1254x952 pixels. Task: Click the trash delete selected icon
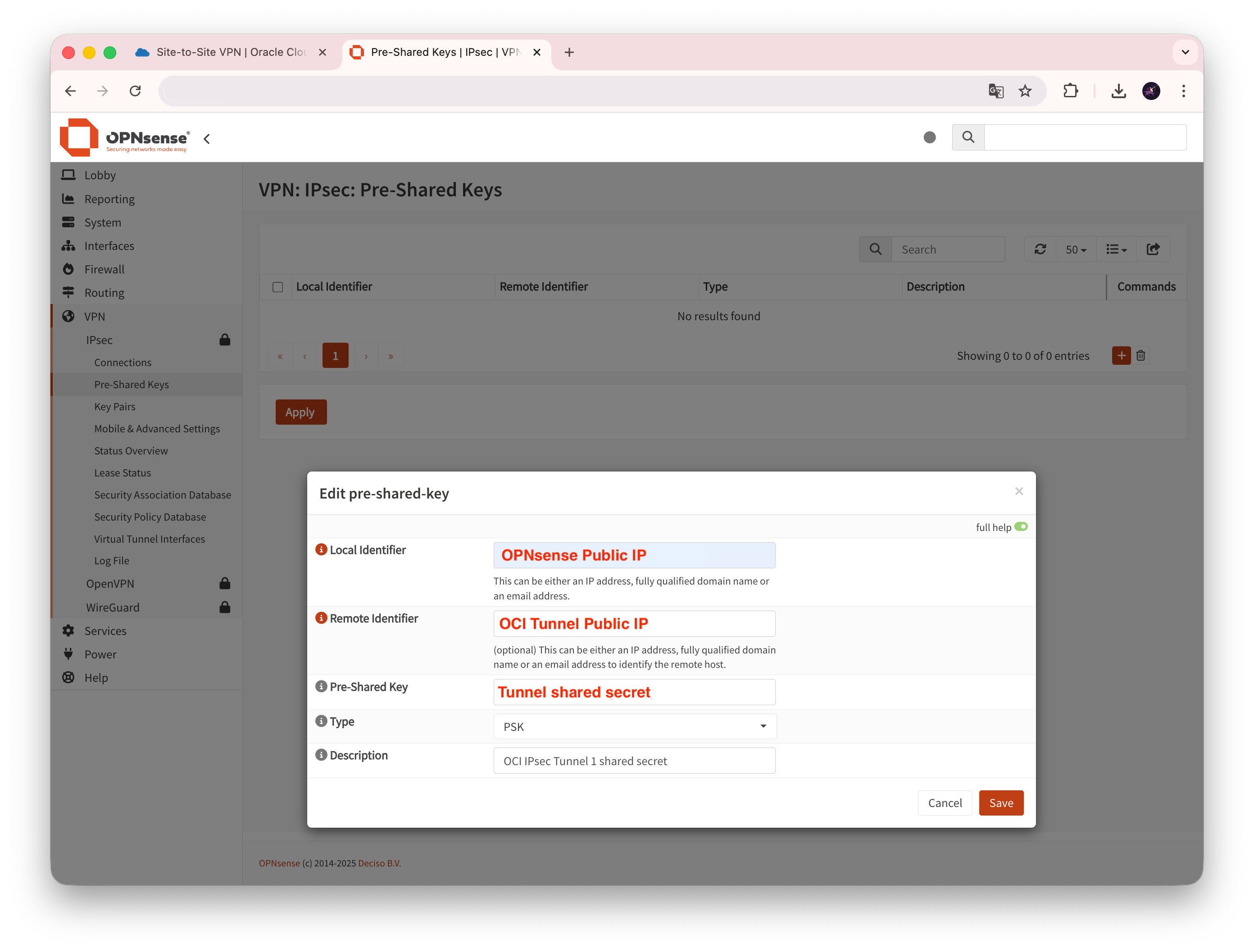pyautogui.click(x=1140, y=356)
